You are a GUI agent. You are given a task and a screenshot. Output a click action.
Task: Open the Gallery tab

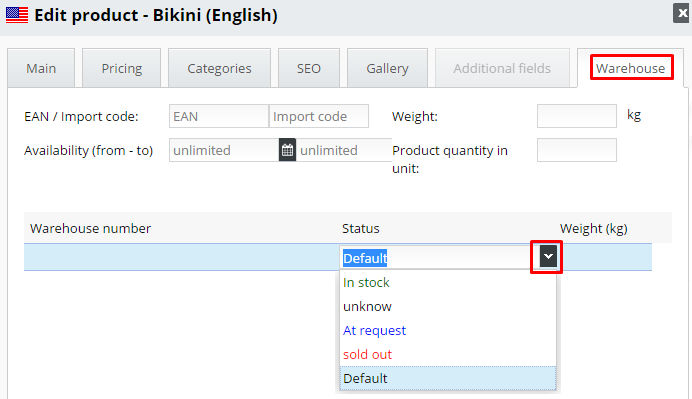pyautogui.click(x=387, y=68)
